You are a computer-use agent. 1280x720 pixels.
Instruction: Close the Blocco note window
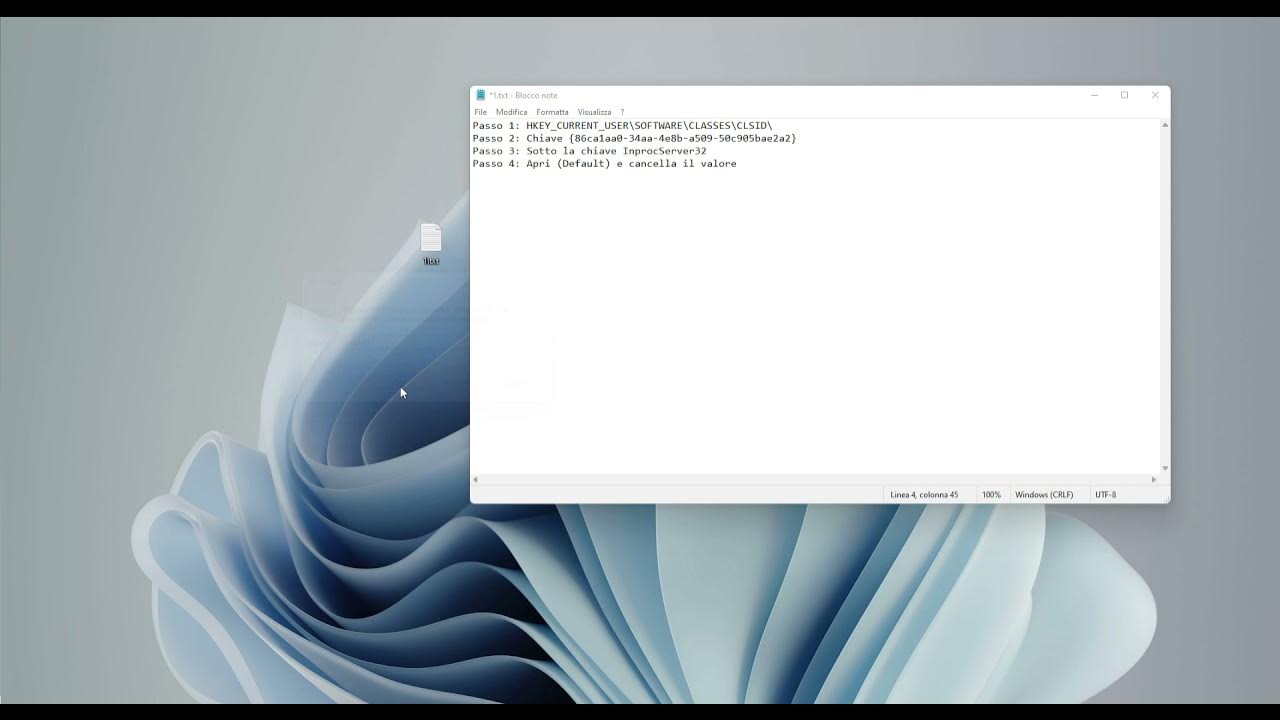pos(1155,95)
